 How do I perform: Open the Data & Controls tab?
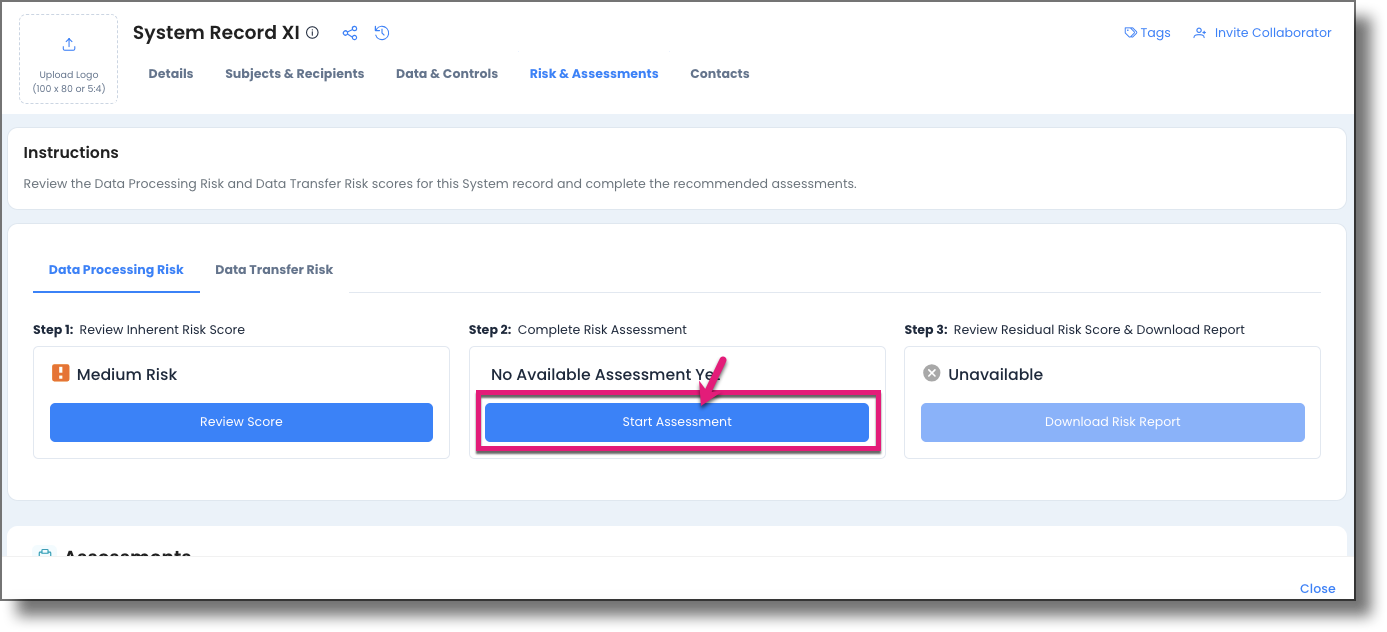447,73
